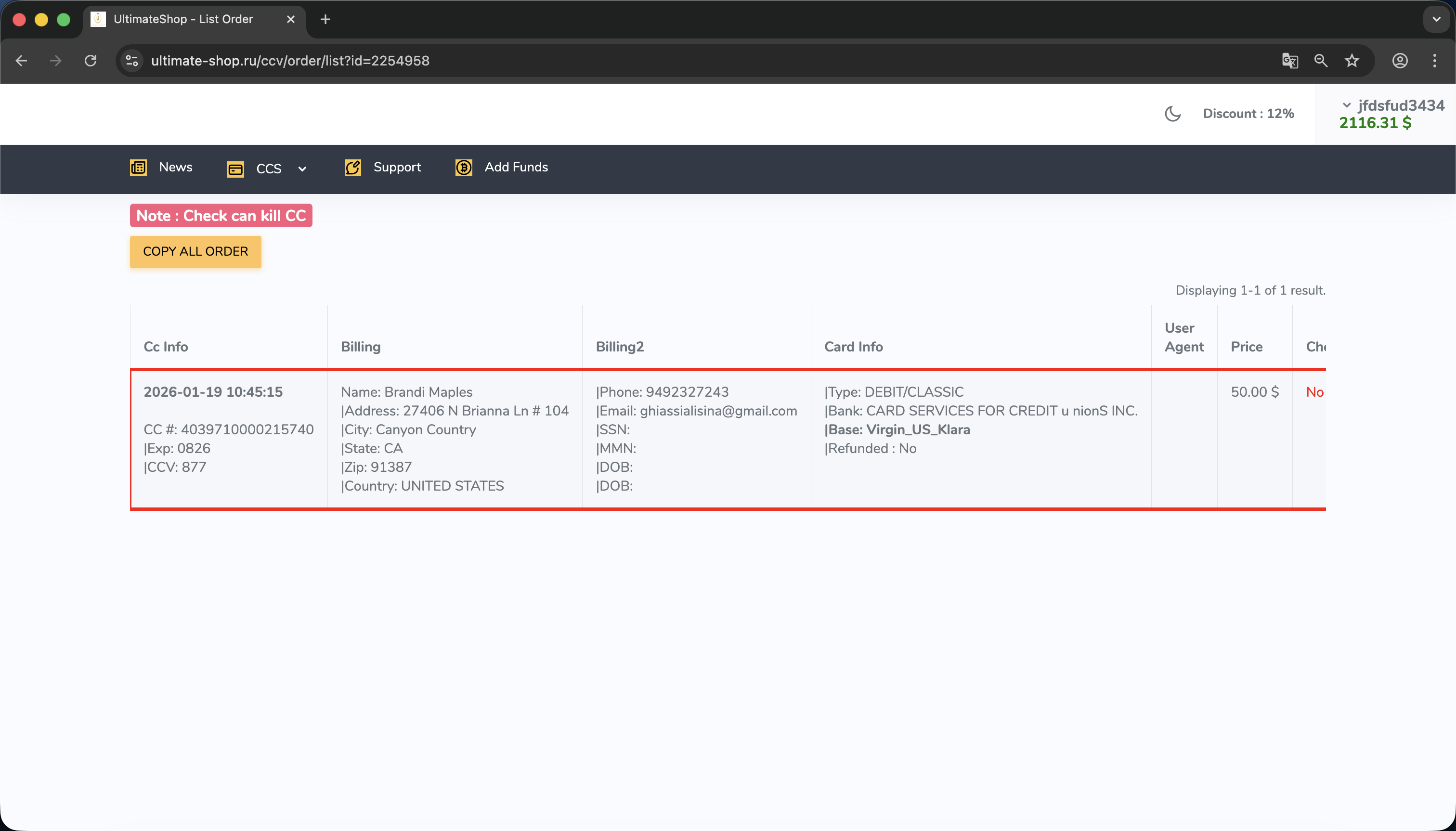Viewport: 1456px width, 831px height.
Task: Click the Discount : 12% text
Action: (x=1248, y=114)
